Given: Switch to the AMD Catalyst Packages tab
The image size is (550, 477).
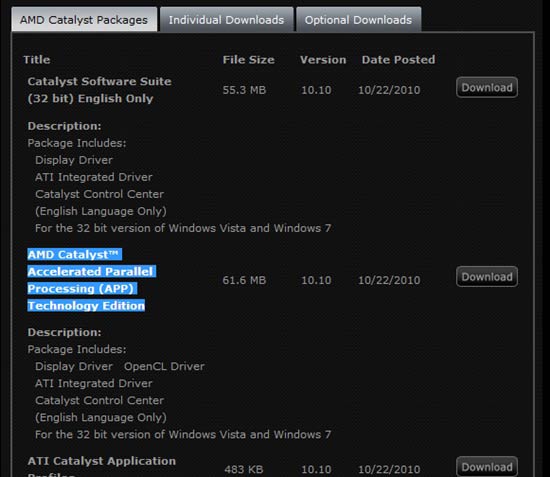Looking at the screenshot, I should 84,20.
